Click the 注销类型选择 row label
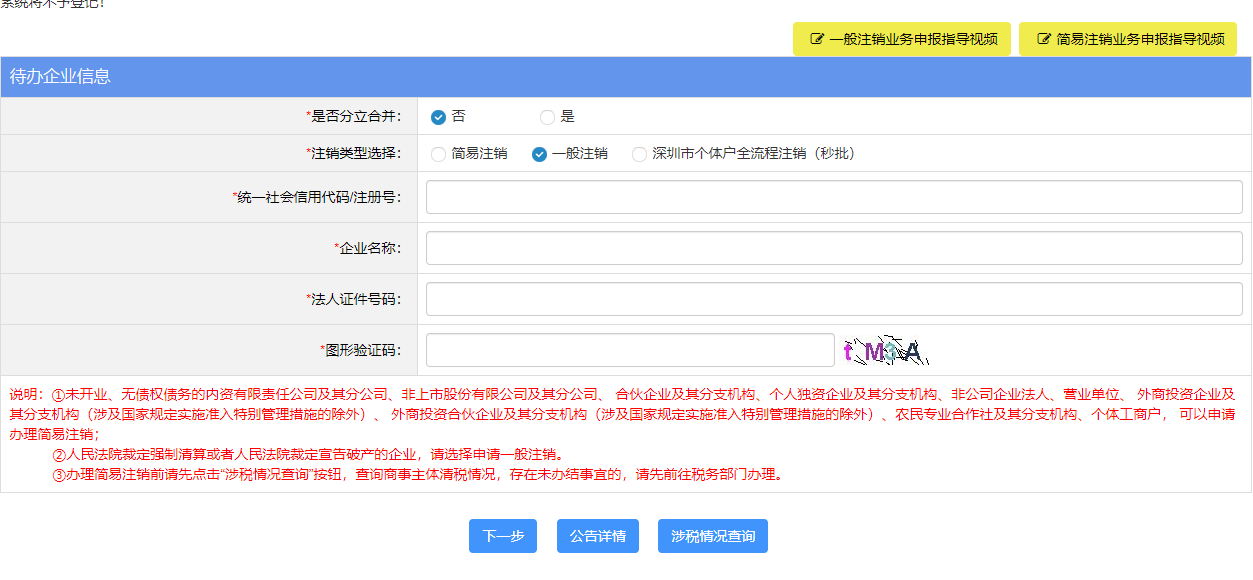 pyautogui.click(x=354, y=154)
